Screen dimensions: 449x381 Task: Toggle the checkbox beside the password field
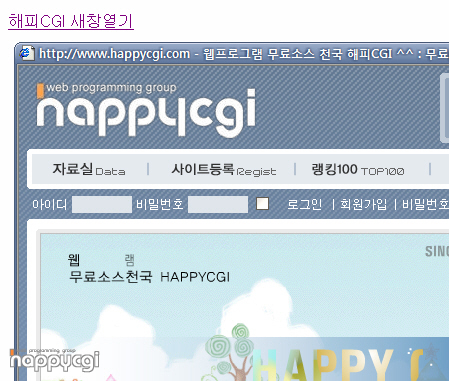(x=262, y=204)
